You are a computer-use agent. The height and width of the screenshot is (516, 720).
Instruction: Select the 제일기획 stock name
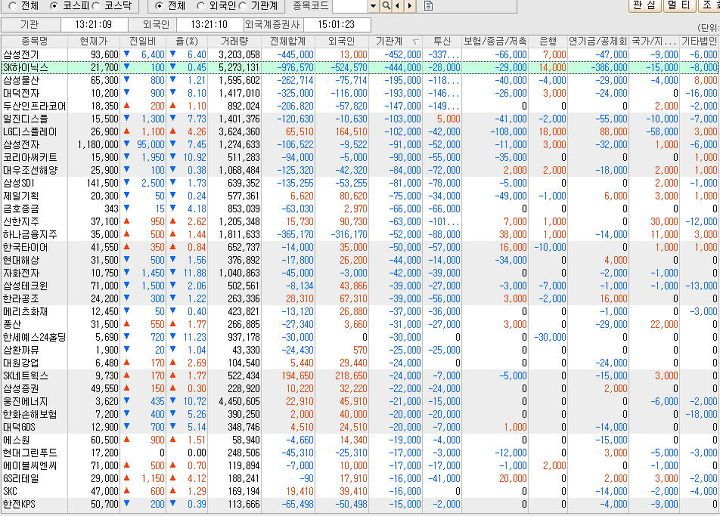click(21, 196)
